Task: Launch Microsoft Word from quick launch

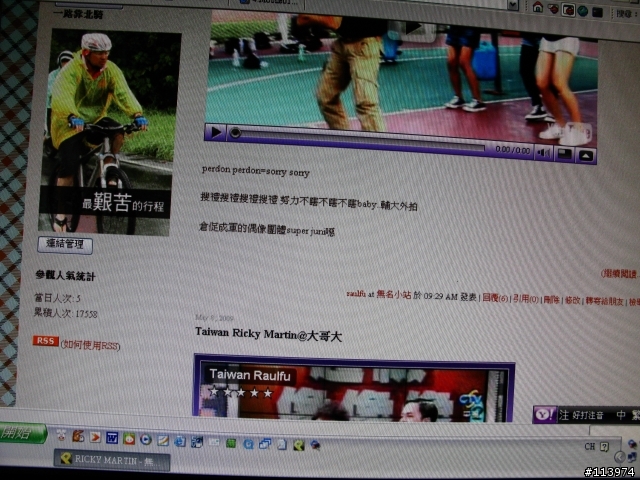Action: 112,438
